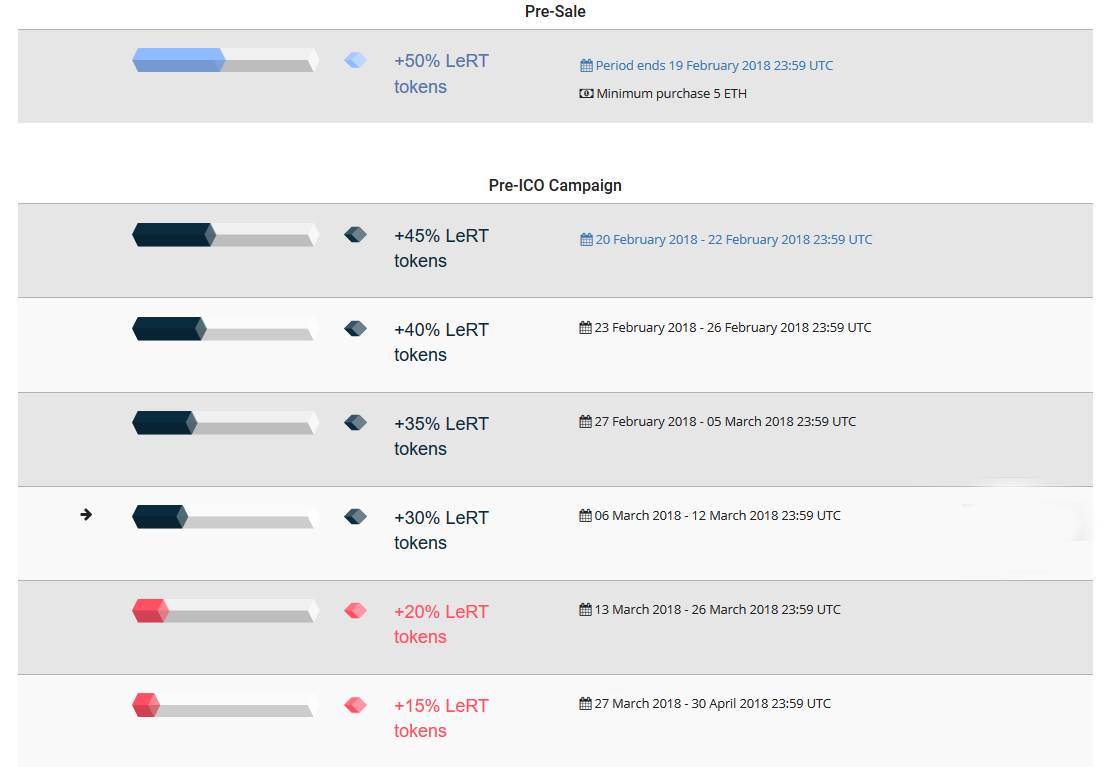
Task: Click the arrow marker on the +30% row
Action: pyautogui.click(x=86, y=515)
